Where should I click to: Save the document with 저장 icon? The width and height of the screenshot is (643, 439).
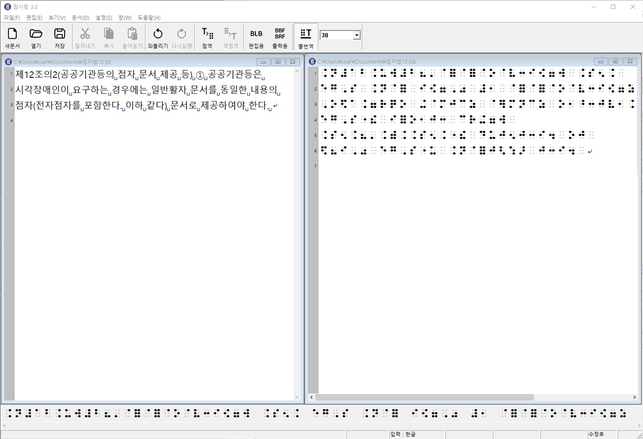[60, 38]
